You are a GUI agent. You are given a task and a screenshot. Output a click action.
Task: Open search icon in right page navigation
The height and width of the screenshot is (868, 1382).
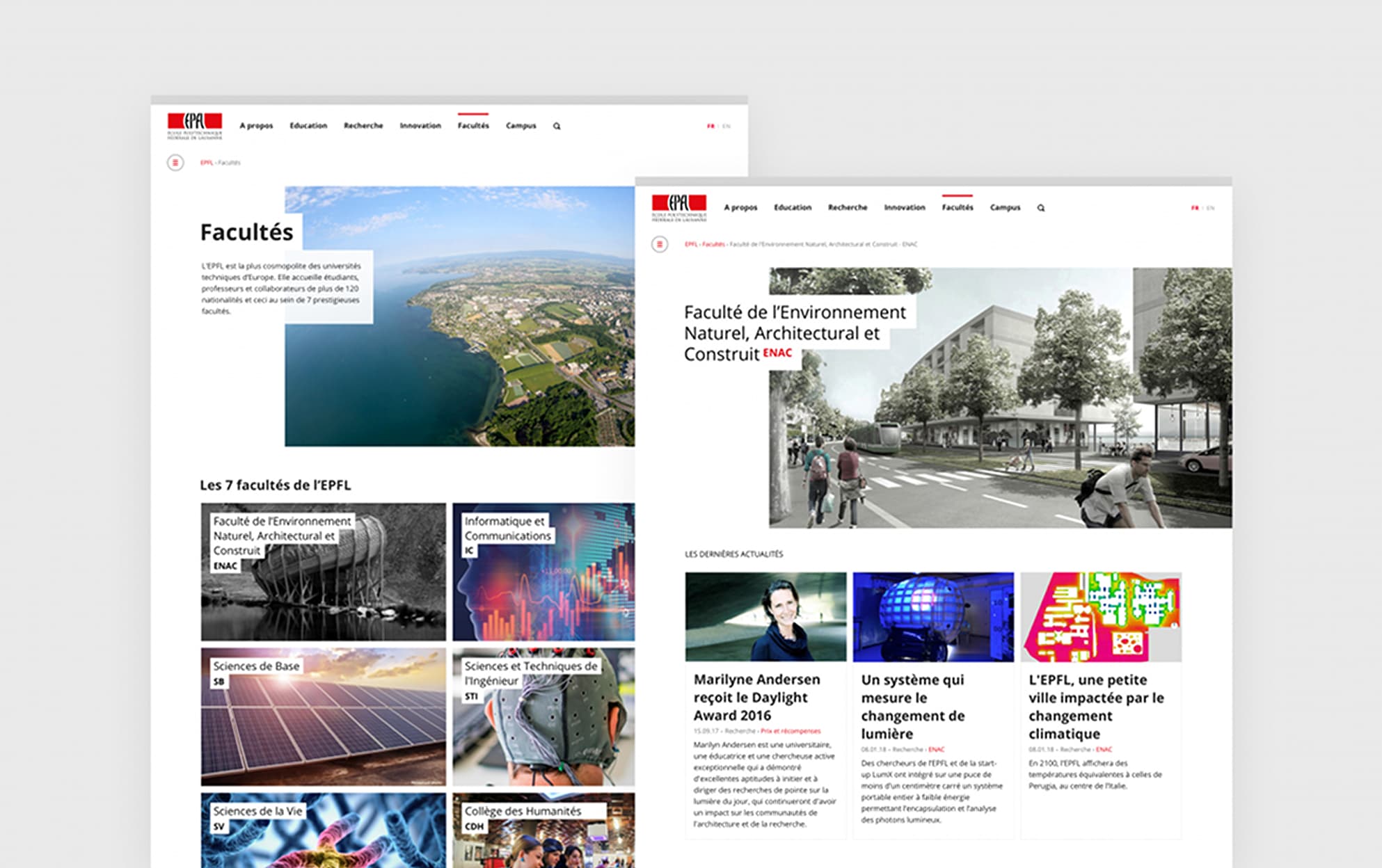pos(1041,208)
